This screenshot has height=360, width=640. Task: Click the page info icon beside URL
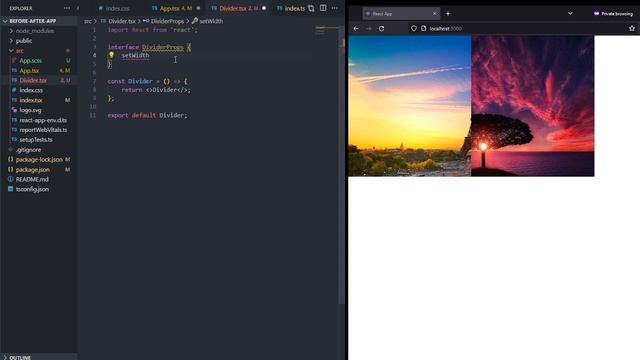pos(424,29)
